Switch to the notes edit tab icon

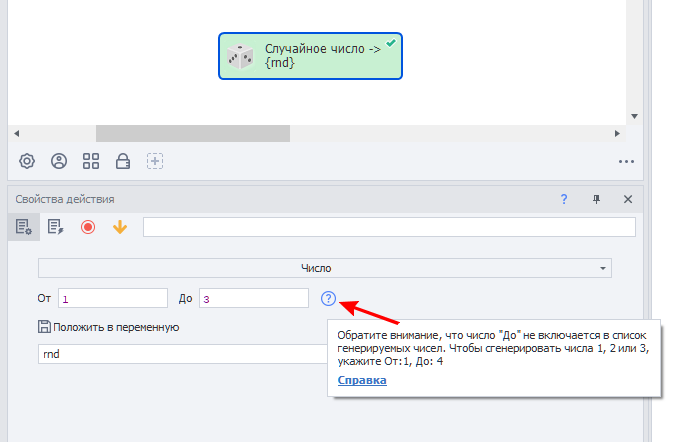coord(55,227)
